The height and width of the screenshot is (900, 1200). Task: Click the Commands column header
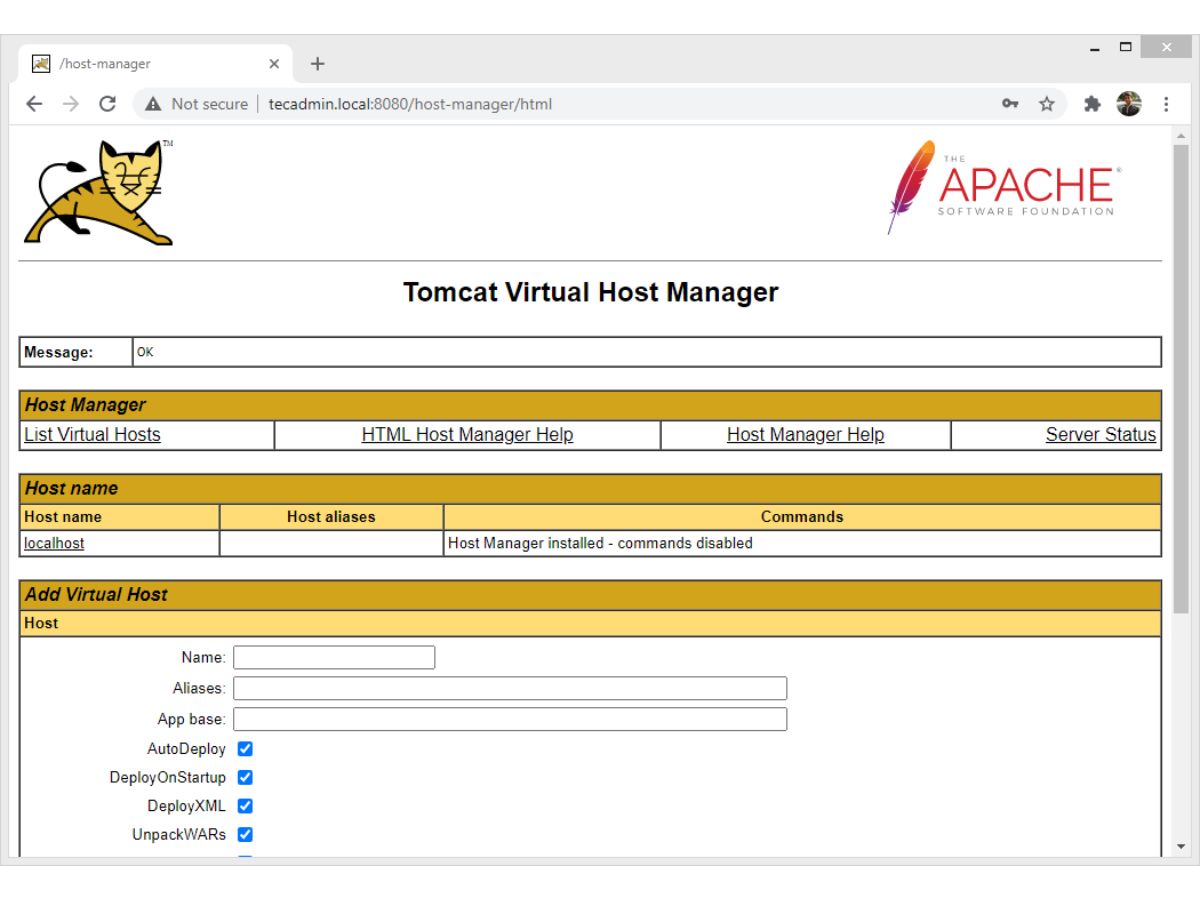tap(802, 517)
